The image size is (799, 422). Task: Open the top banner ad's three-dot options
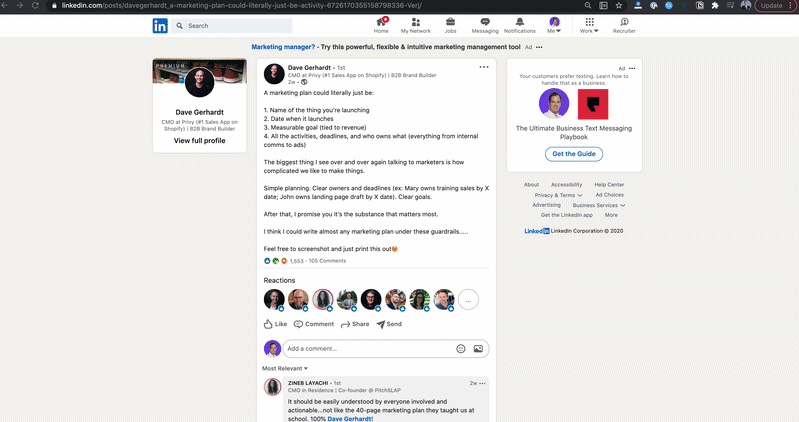539,47
